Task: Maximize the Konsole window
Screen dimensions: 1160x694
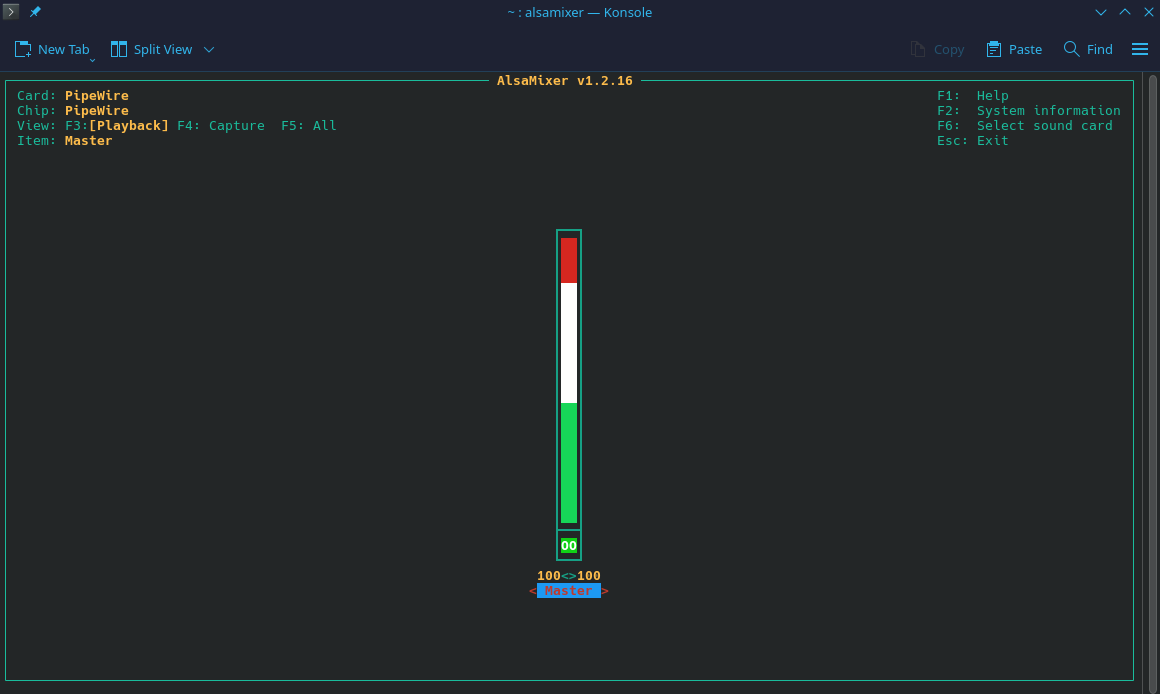Action: coord(1124,12)
